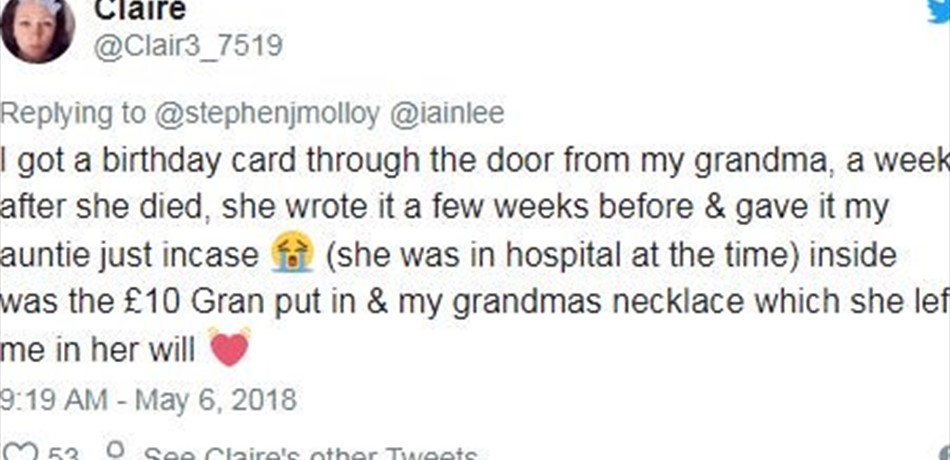Visit the @iainlee mention

click(x=447, y=113)
